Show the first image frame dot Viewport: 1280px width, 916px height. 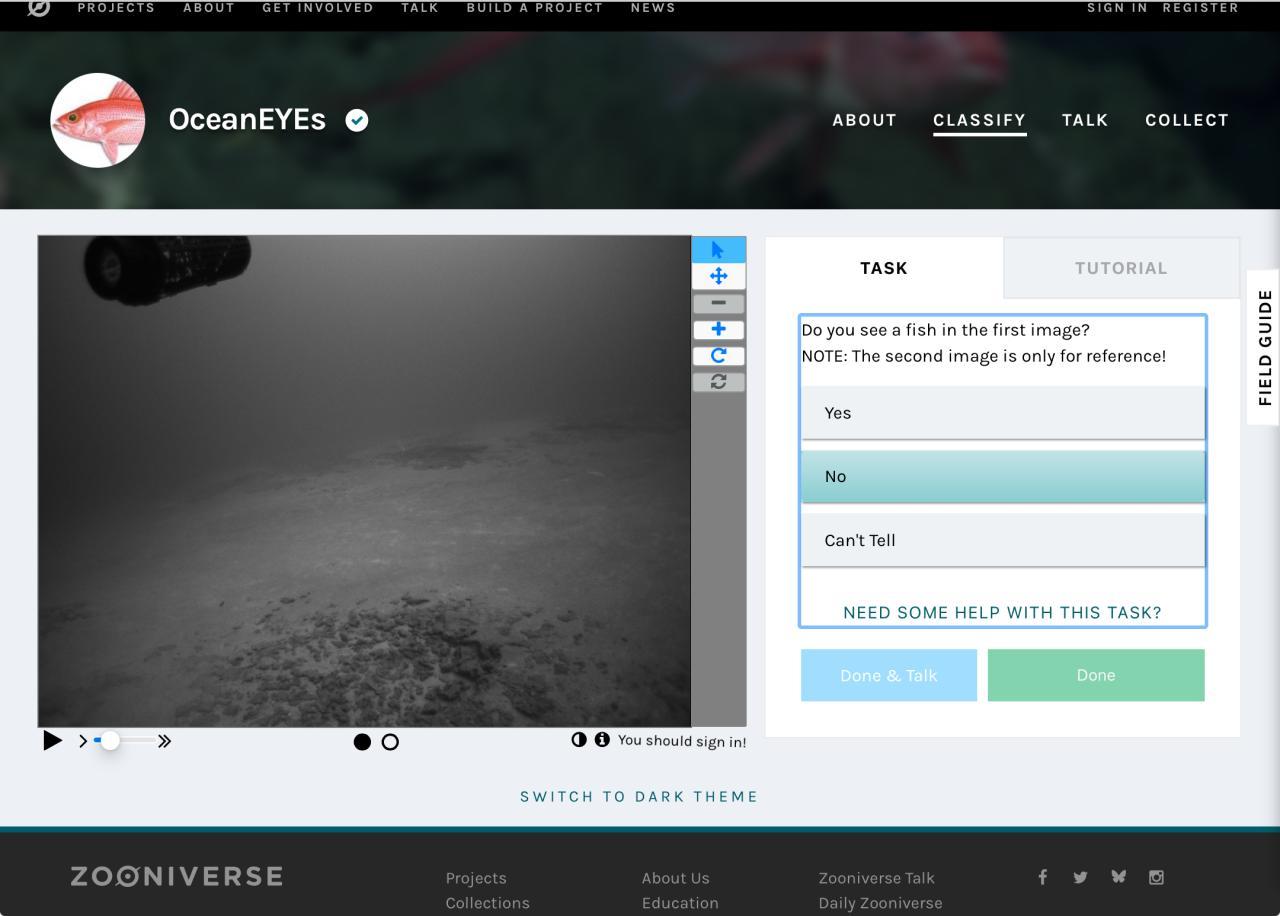(362, 742)
